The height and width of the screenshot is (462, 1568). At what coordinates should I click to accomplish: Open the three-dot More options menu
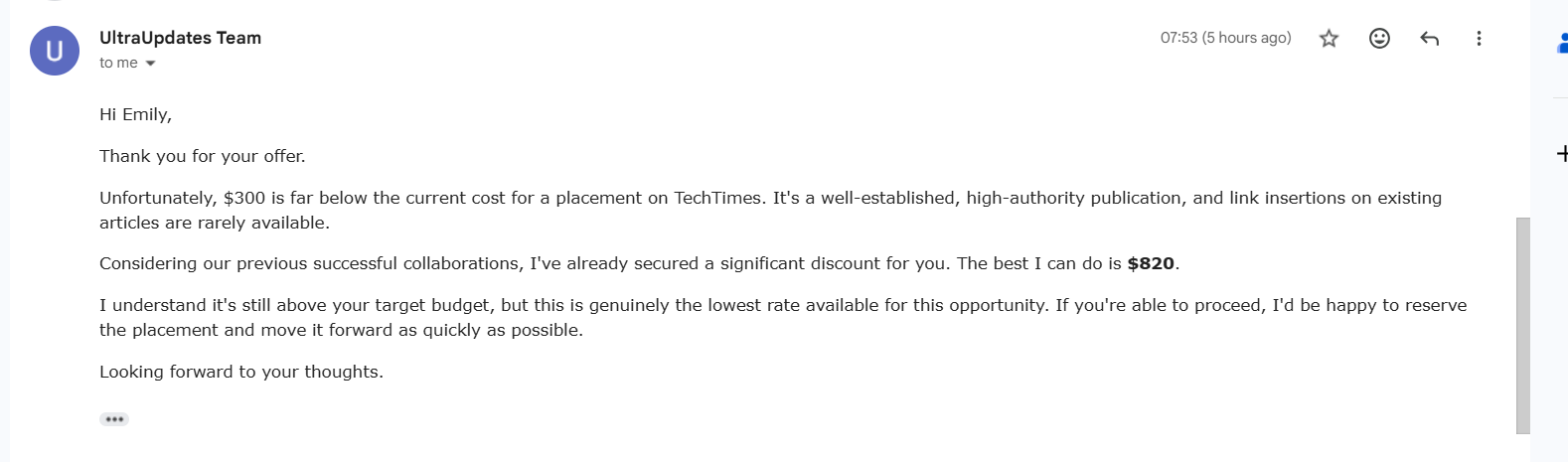click(1479, 39)
